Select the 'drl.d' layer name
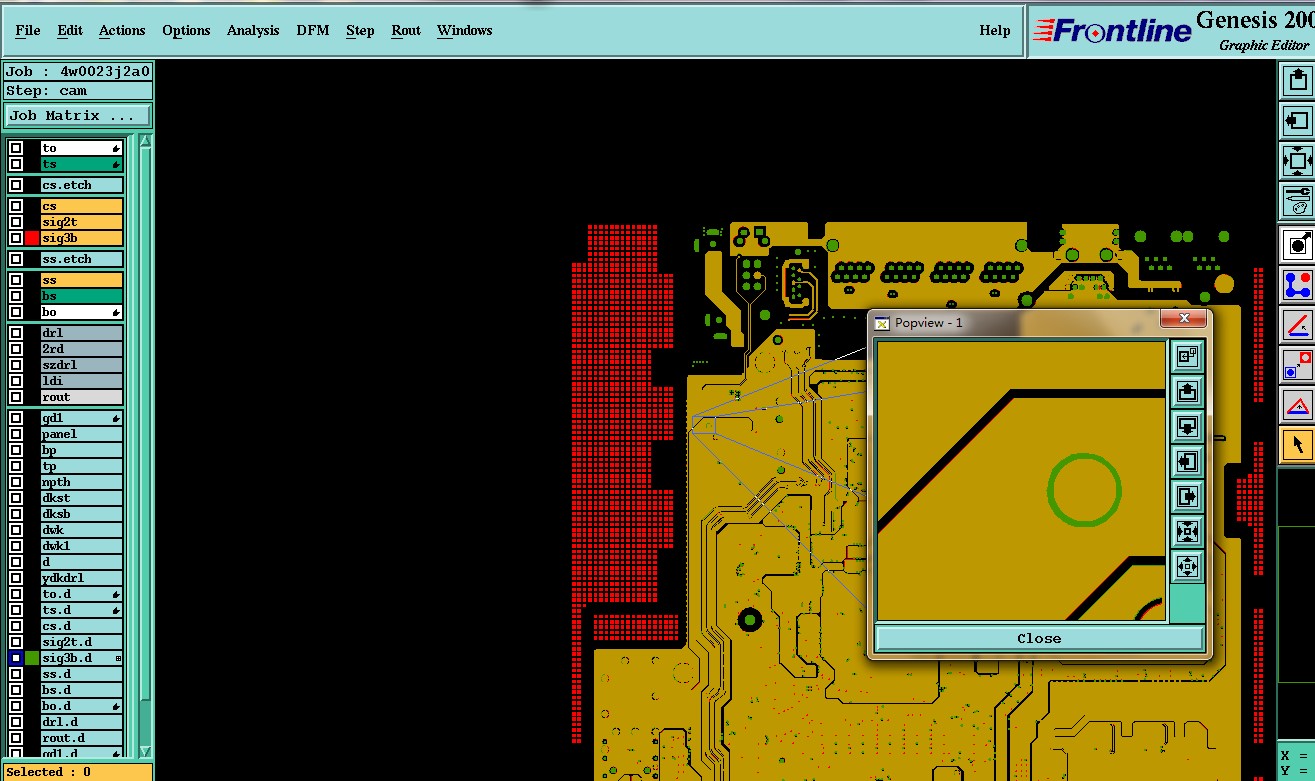The width and height of the screenshot is (1315, 781). point(81,722)
